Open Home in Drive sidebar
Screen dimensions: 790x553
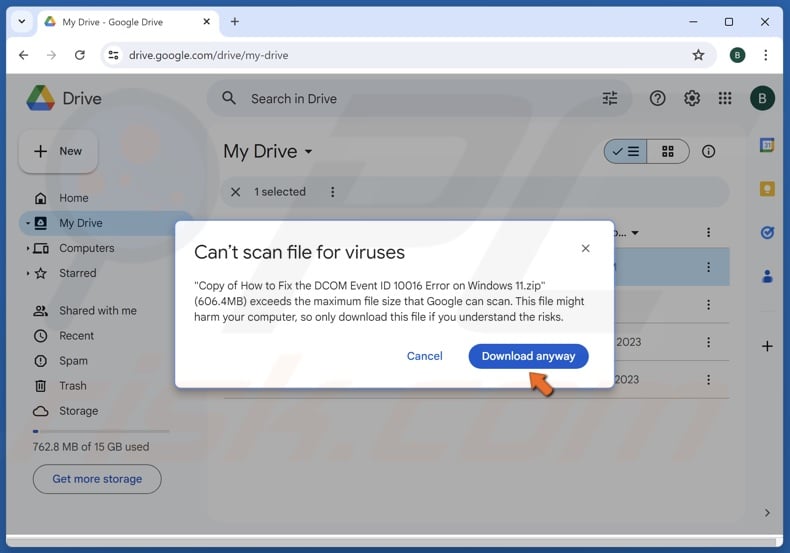[x=74, y=198]
